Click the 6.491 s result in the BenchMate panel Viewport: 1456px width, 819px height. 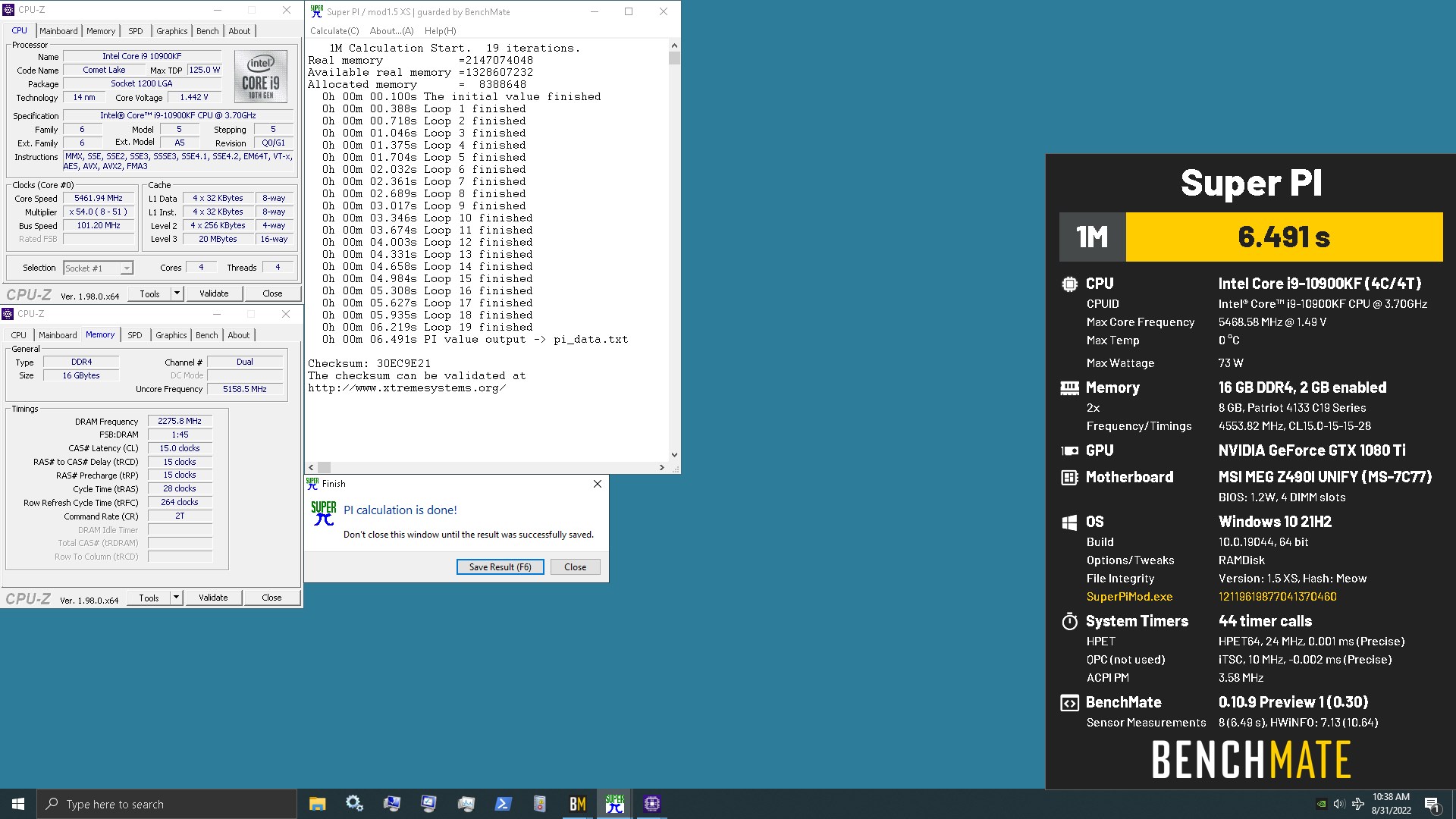click(1284, 237)
